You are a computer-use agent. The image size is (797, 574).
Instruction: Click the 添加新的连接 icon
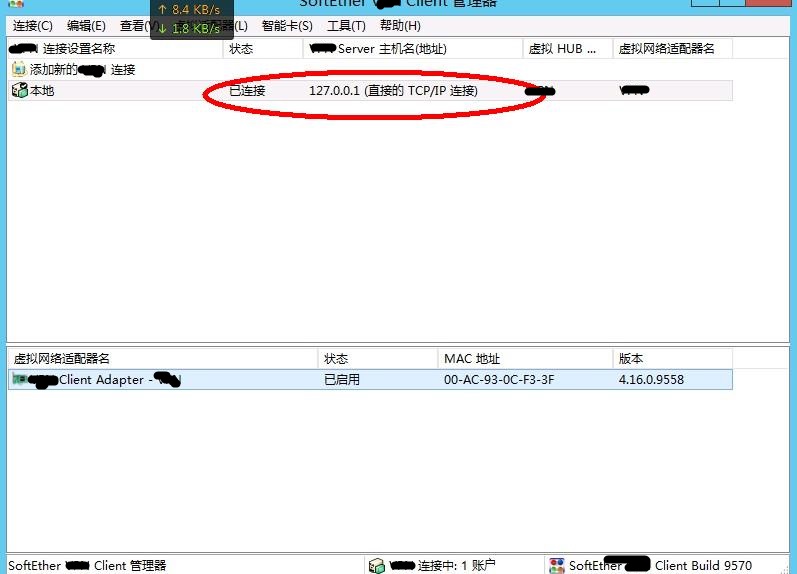(19, 70)
